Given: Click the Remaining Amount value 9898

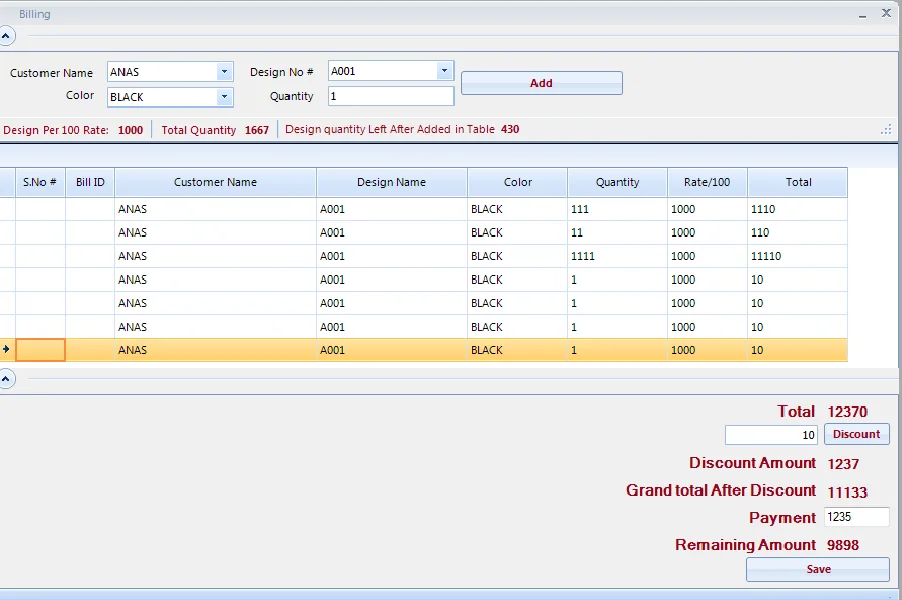Looking at the screenshot, I should point(843,545).
